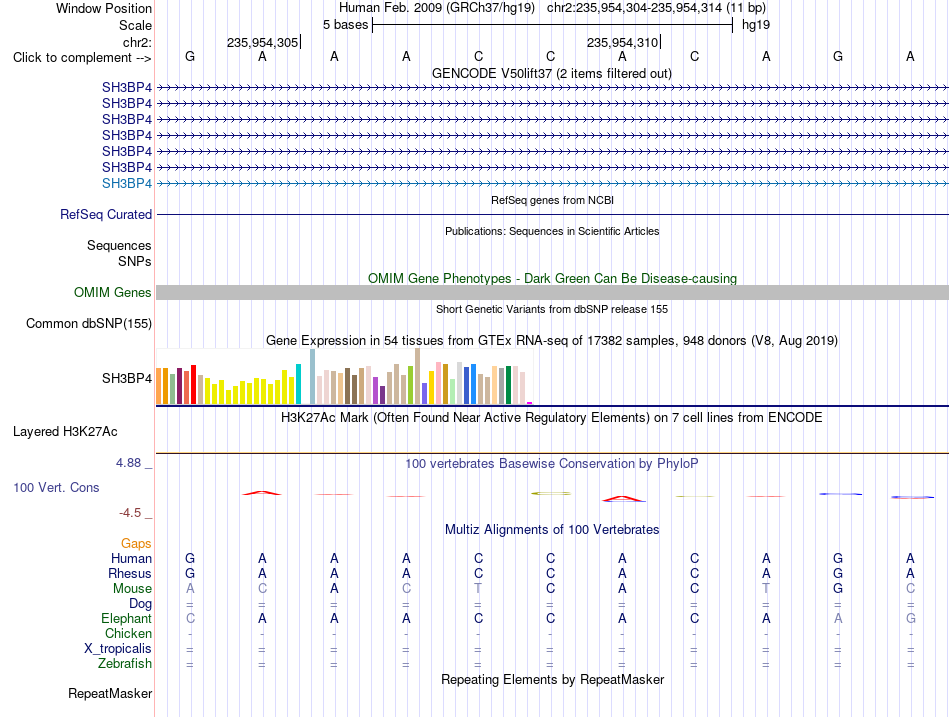The width and height of the screenshot is (950, 717).
Task: Click 'Human Feb. 2009 (GRCh37/hg19)' header text
Action: 437,8
